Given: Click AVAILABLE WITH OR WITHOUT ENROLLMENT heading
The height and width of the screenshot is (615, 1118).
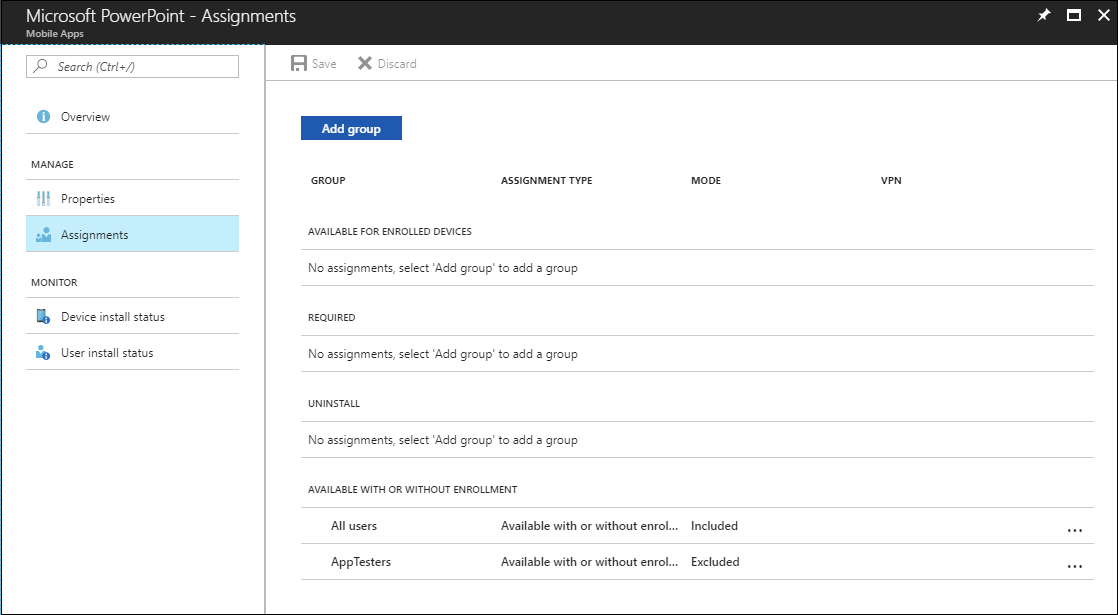Looking at the screenshot, I should (x=413, y=490).
